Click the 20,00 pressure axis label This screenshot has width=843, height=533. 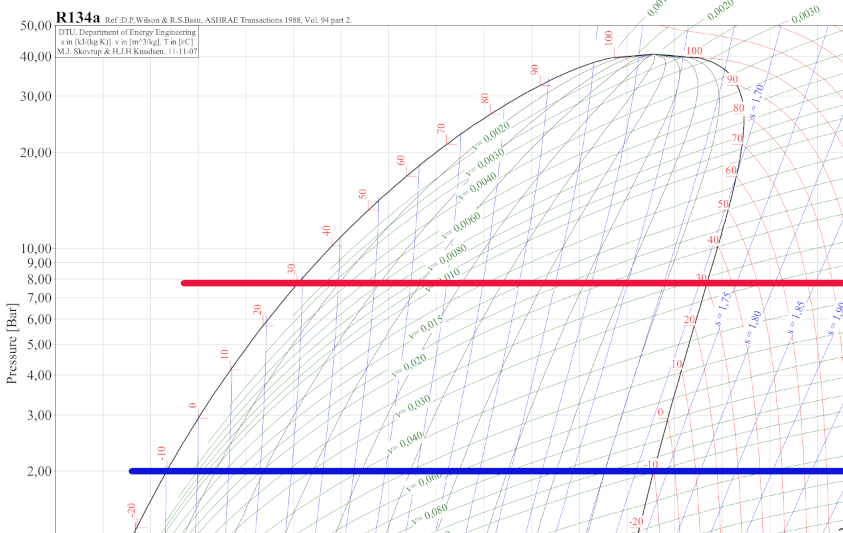36,153
